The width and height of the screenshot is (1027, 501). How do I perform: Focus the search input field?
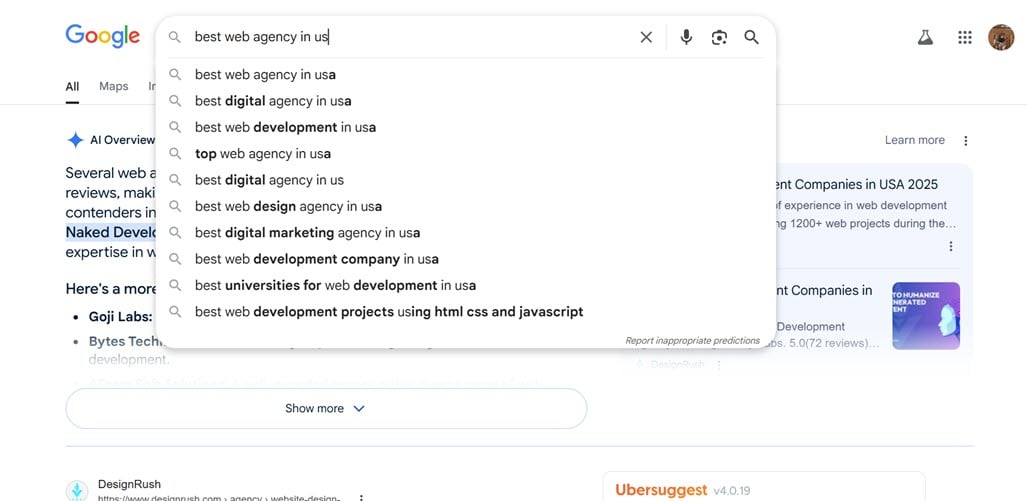click(413, 37)
